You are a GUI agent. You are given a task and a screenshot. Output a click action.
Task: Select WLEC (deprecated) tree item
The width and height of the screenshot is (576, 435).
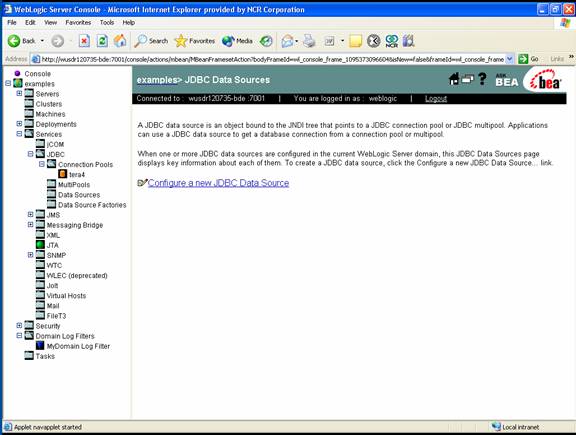click(x=77, y=276)
